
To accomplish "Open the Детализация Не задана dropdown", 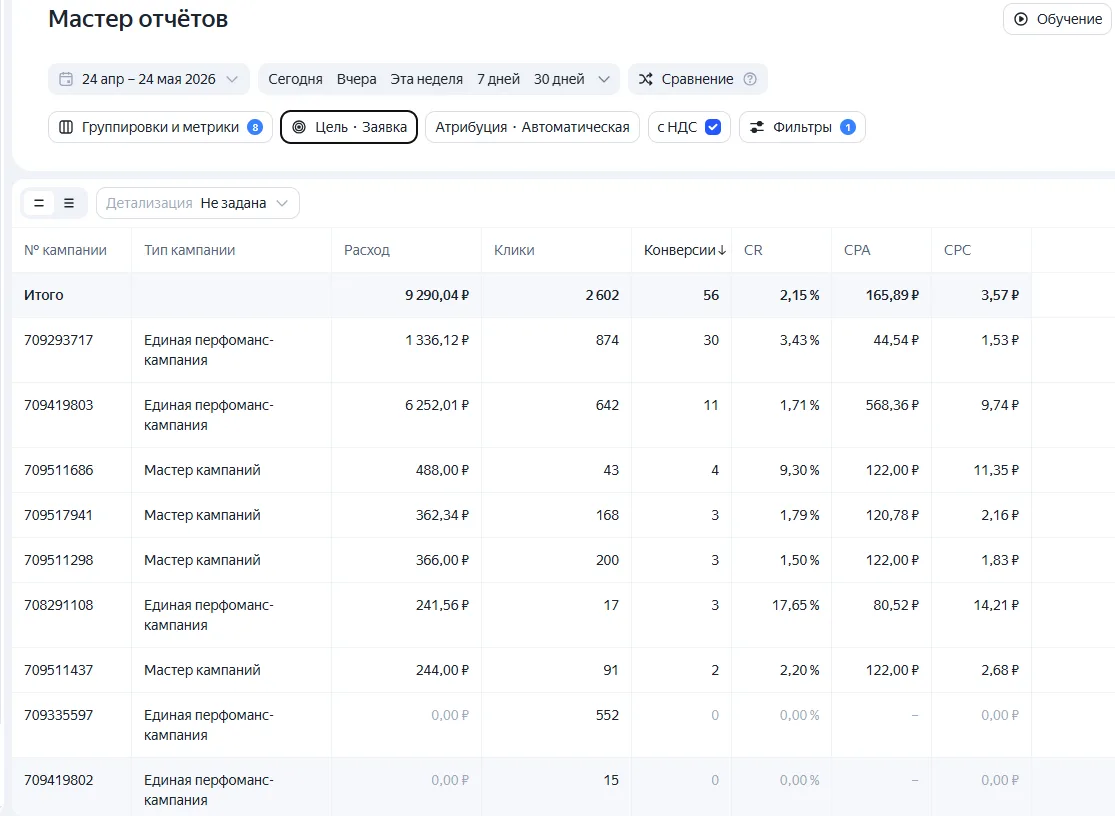I will (x=198, y=203).
